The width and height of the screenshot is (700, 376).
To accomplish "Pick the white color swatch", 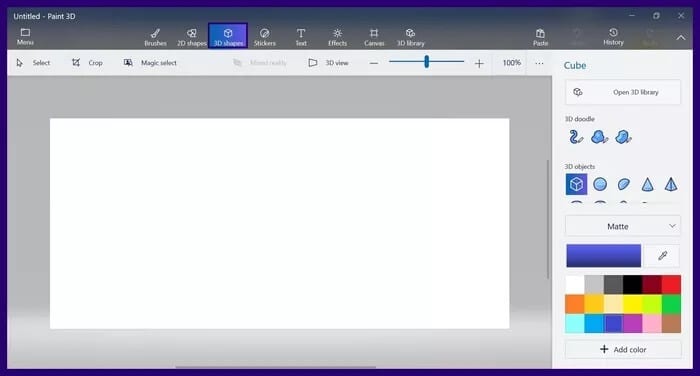I will 575,284.
